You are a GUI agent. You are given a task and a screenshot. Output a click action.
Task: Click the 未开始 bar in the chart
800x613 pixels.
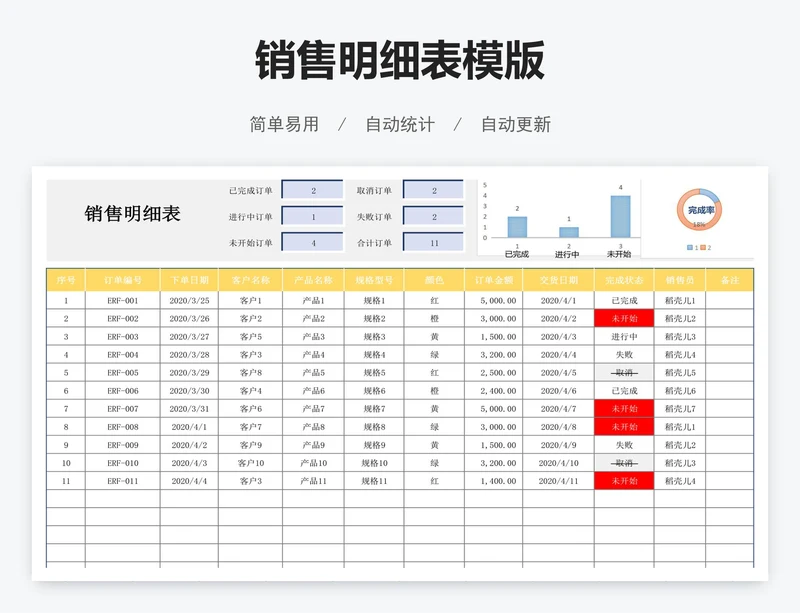pos(620,216)
